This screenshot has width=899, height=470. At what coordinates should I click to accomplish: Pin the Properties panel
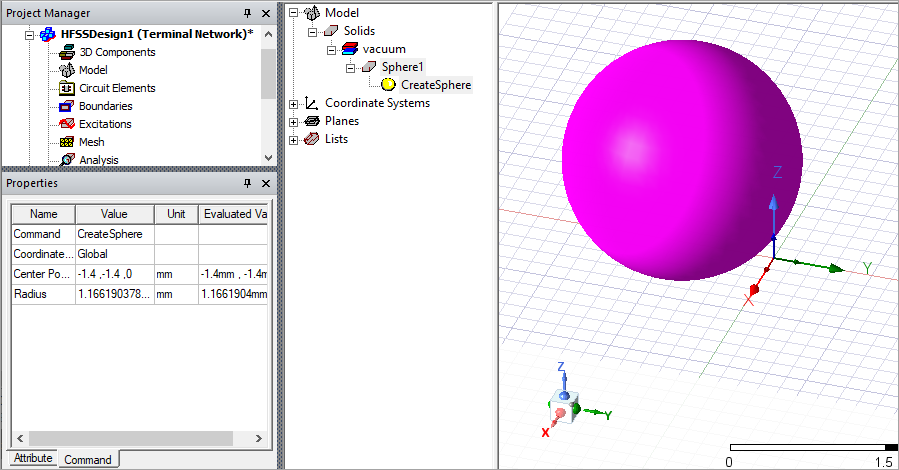pos(248,183)
